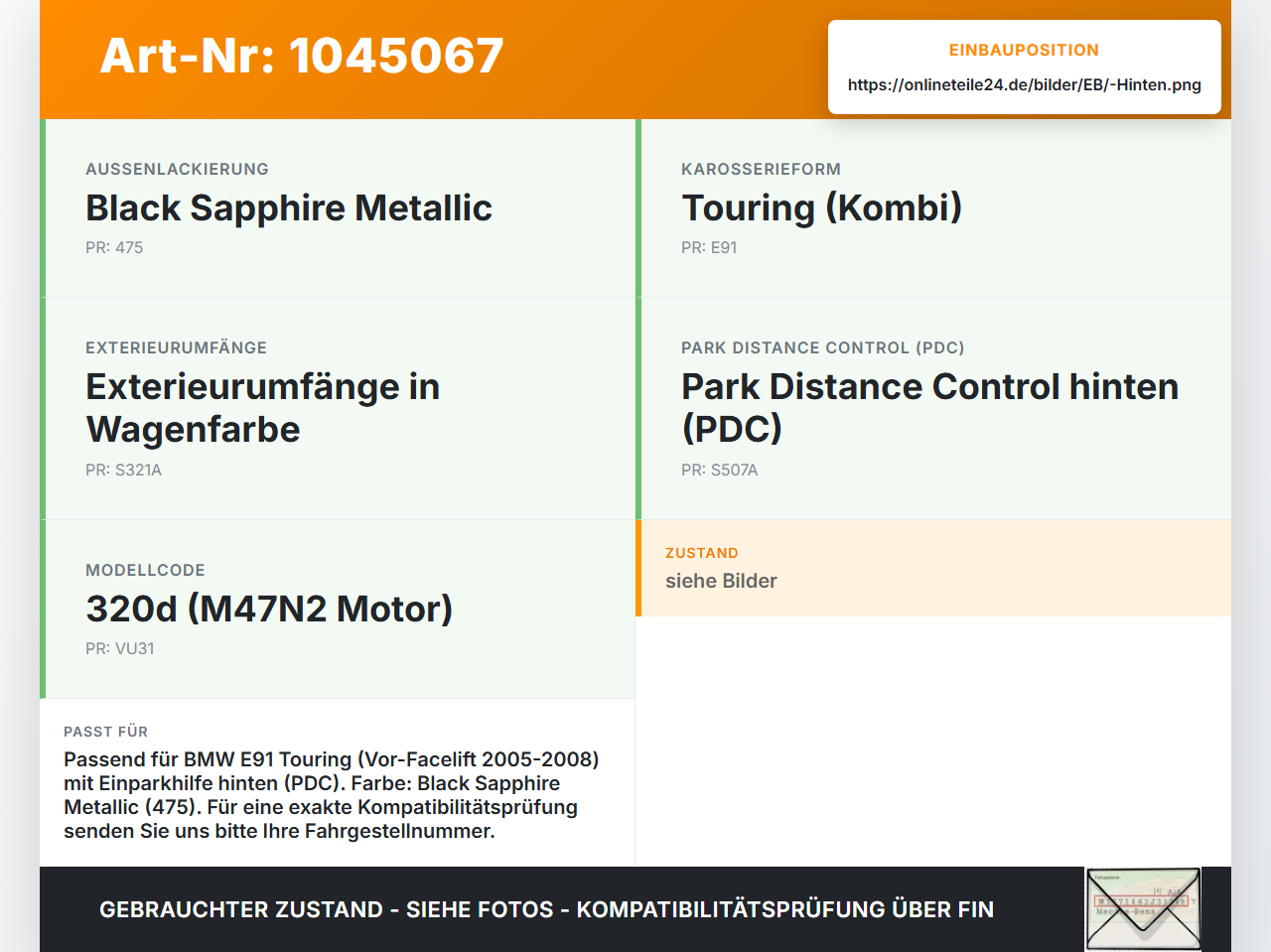Select the Touring (Kombi) body type card
This screenshot has width=1271, height=952.
(x=933, y=208)
